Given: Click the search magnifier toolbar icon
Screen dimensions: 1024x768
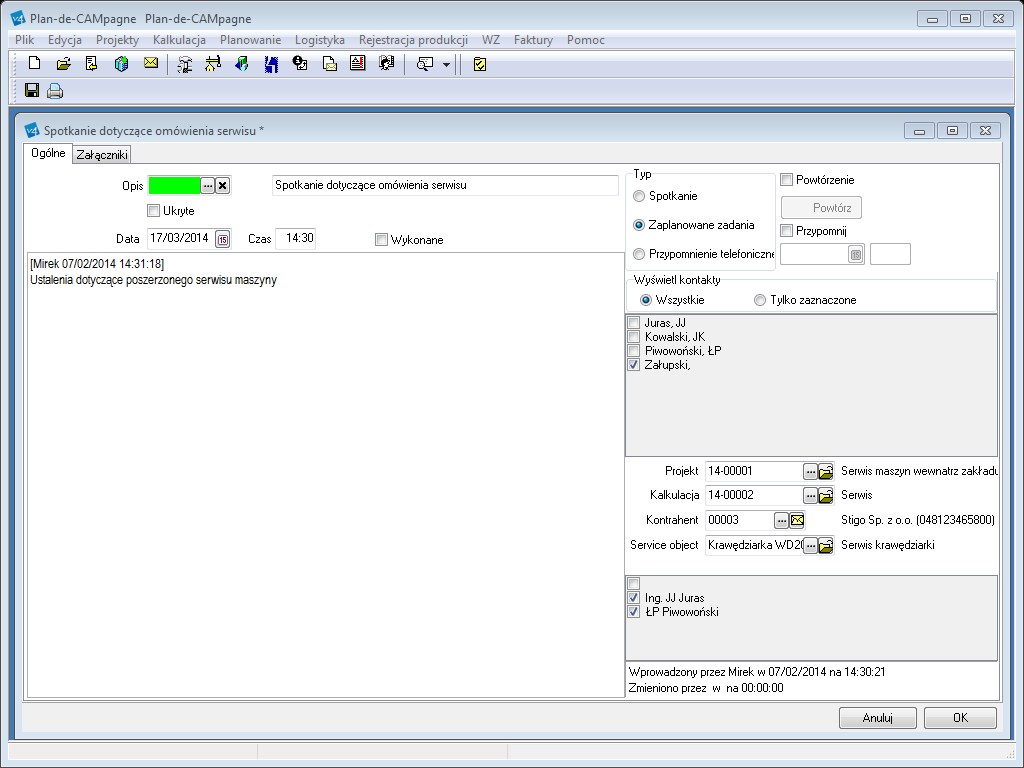Looking at the screenshot, I should [x=425, y=63].
